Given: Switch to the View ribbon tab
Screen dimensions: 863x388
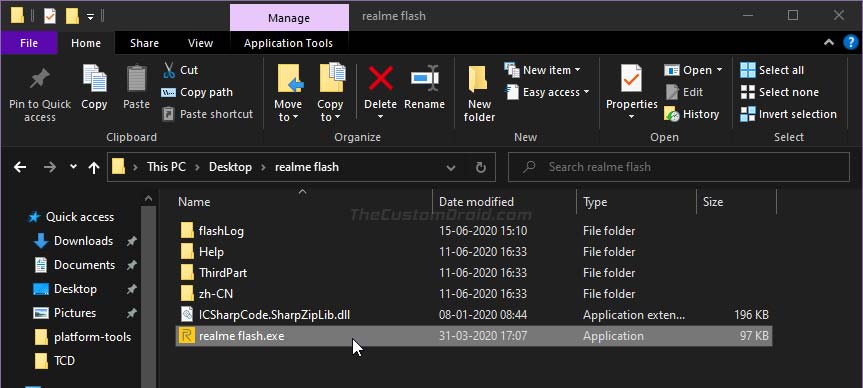Looking at the screenshot, I should click(200, 43).
